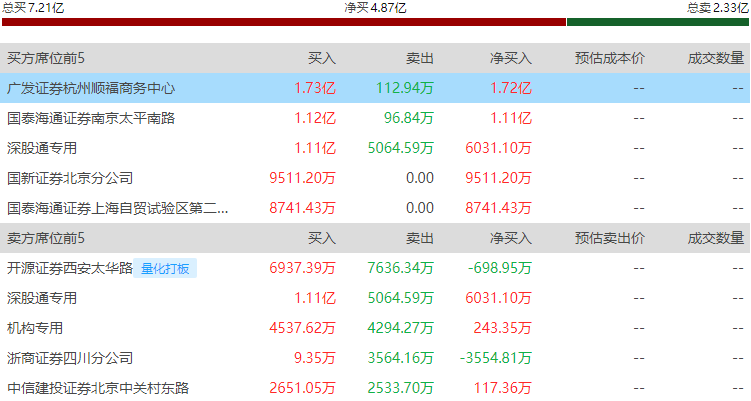Click 国泰海通证券上海自贸试验区第二... row name
Image resolution: width=751 pixels, height=401 pixels.
coord(117,208)
